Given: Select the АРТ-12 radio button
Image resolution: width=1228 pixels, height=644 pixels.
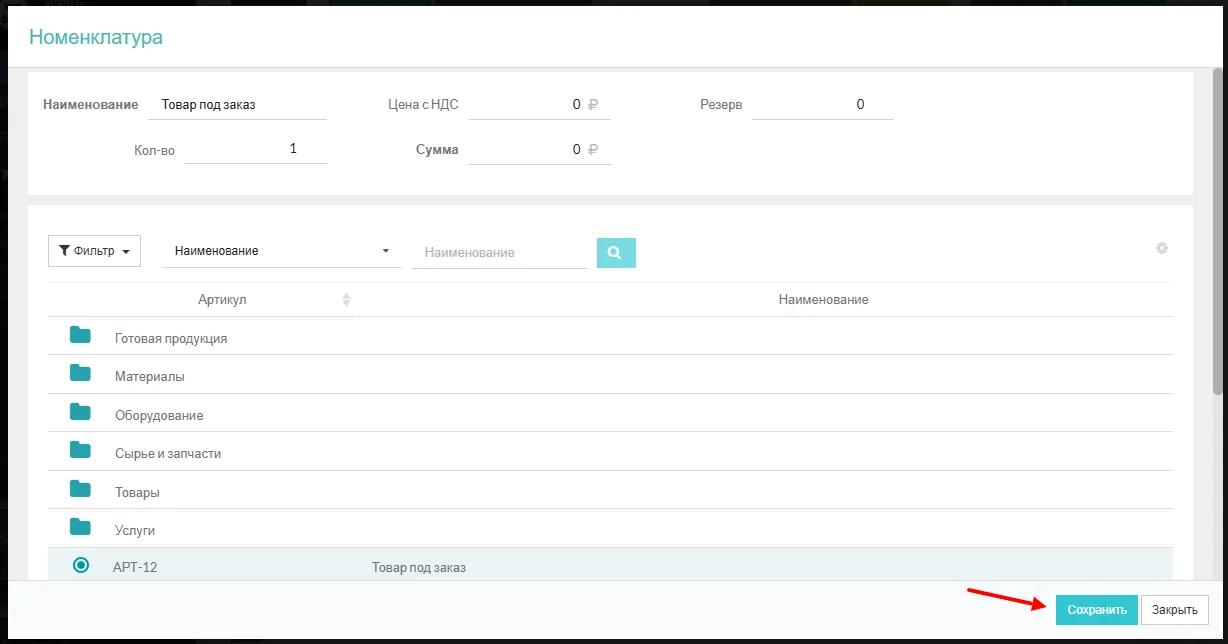Looking at the screenshot, I should point(81,566).
